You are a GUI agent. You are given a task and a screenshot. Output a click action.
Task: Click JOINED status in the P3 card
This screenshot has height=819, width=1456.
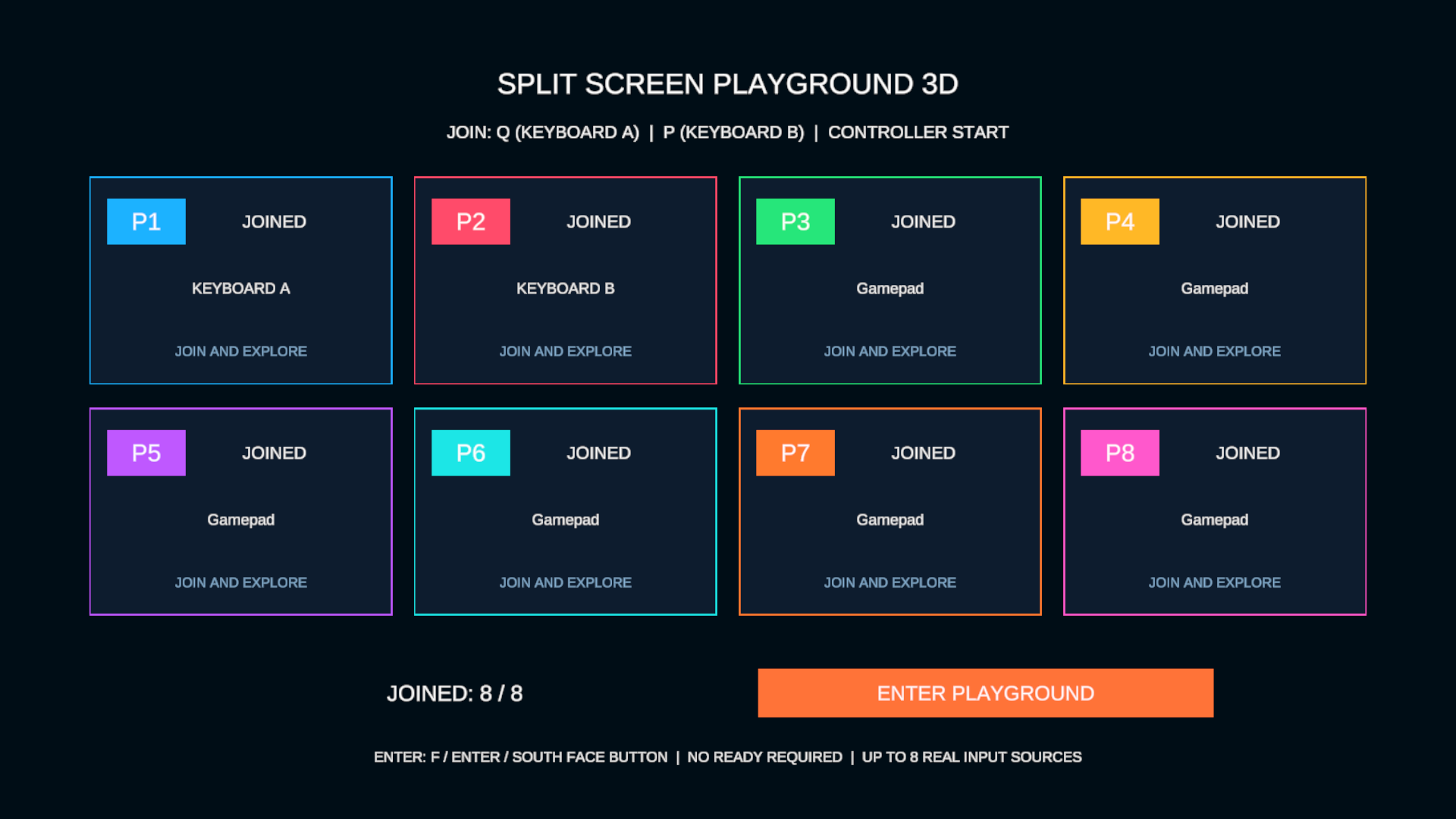pos(924,221)
